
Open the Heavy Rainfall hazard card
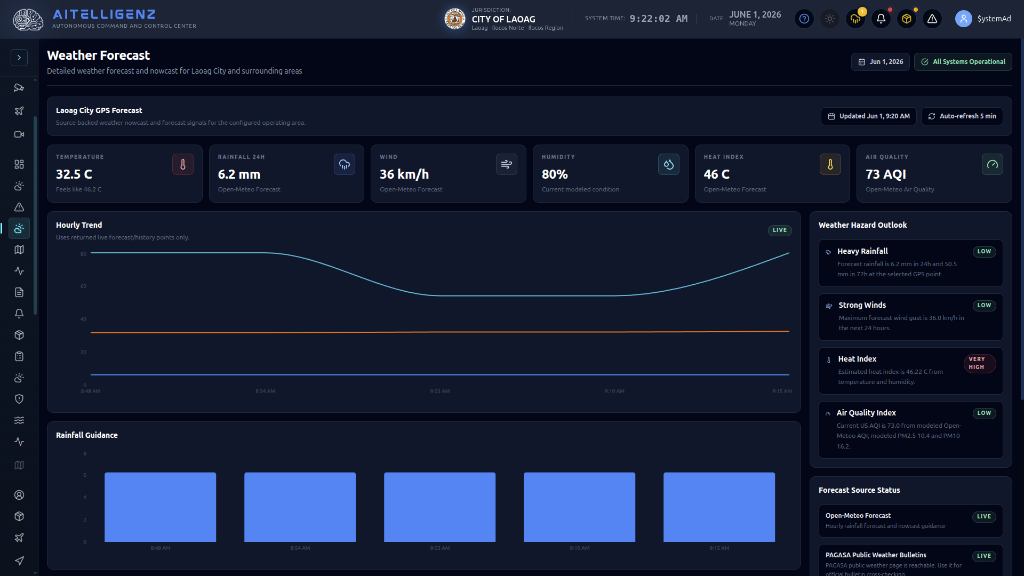click(910, 263)
